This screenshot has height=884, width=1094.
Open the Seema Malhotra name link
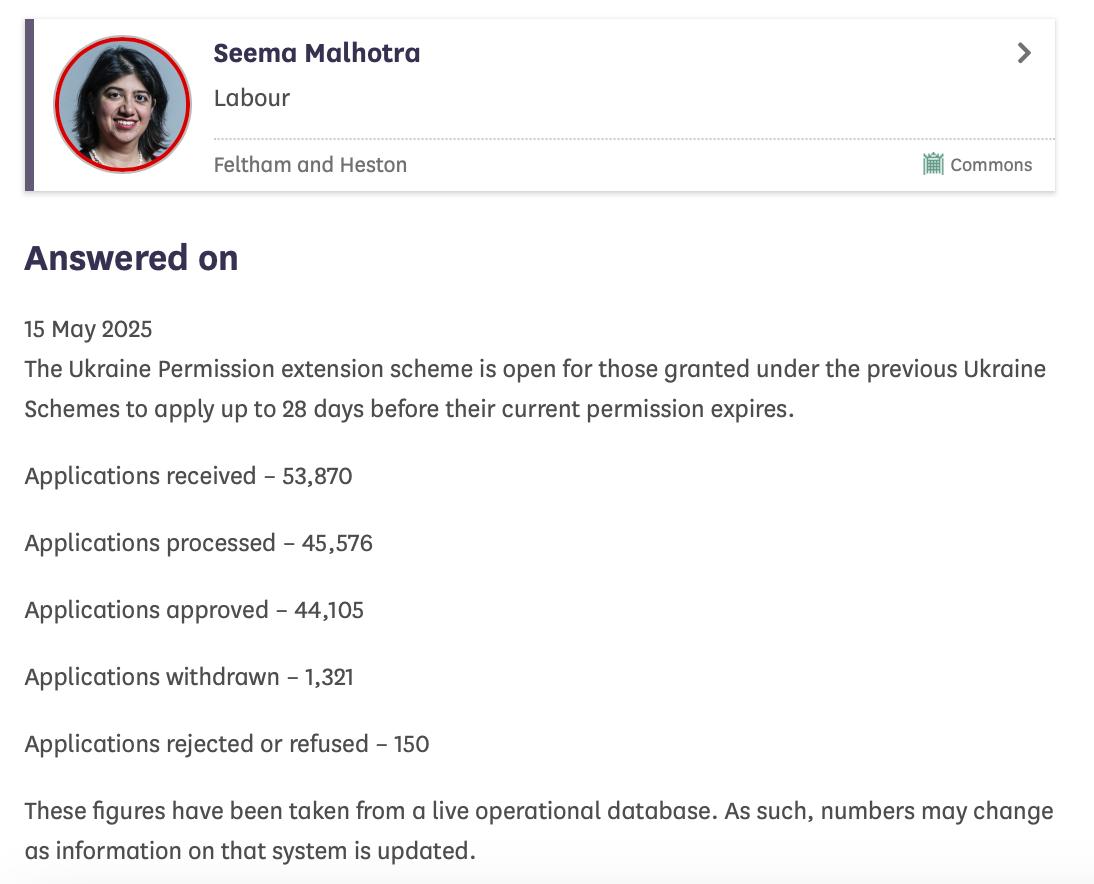(317, 53)
